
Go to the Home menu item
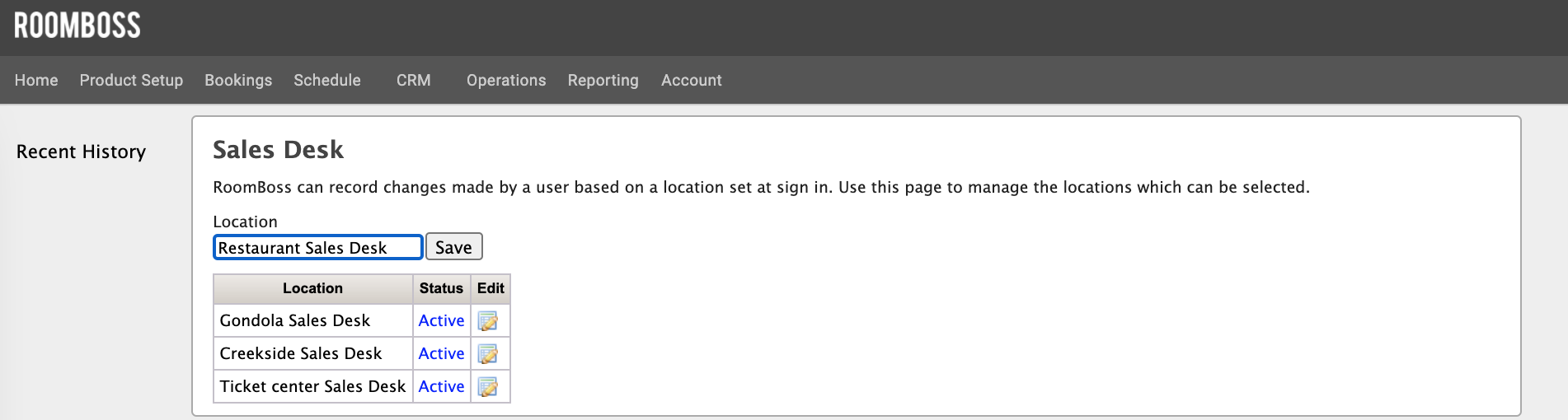point(36,81)
